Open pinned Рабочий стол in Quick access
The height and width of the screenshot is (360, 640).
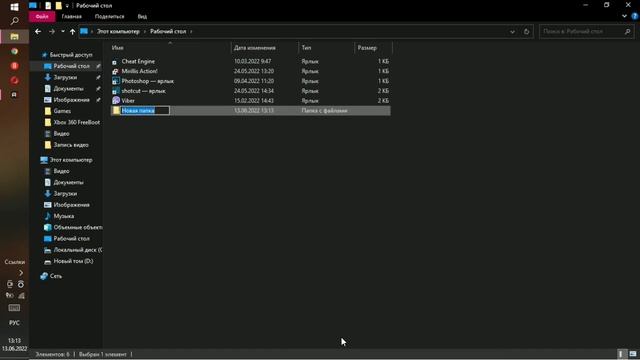pyautogui.click(x=71, y=66)
